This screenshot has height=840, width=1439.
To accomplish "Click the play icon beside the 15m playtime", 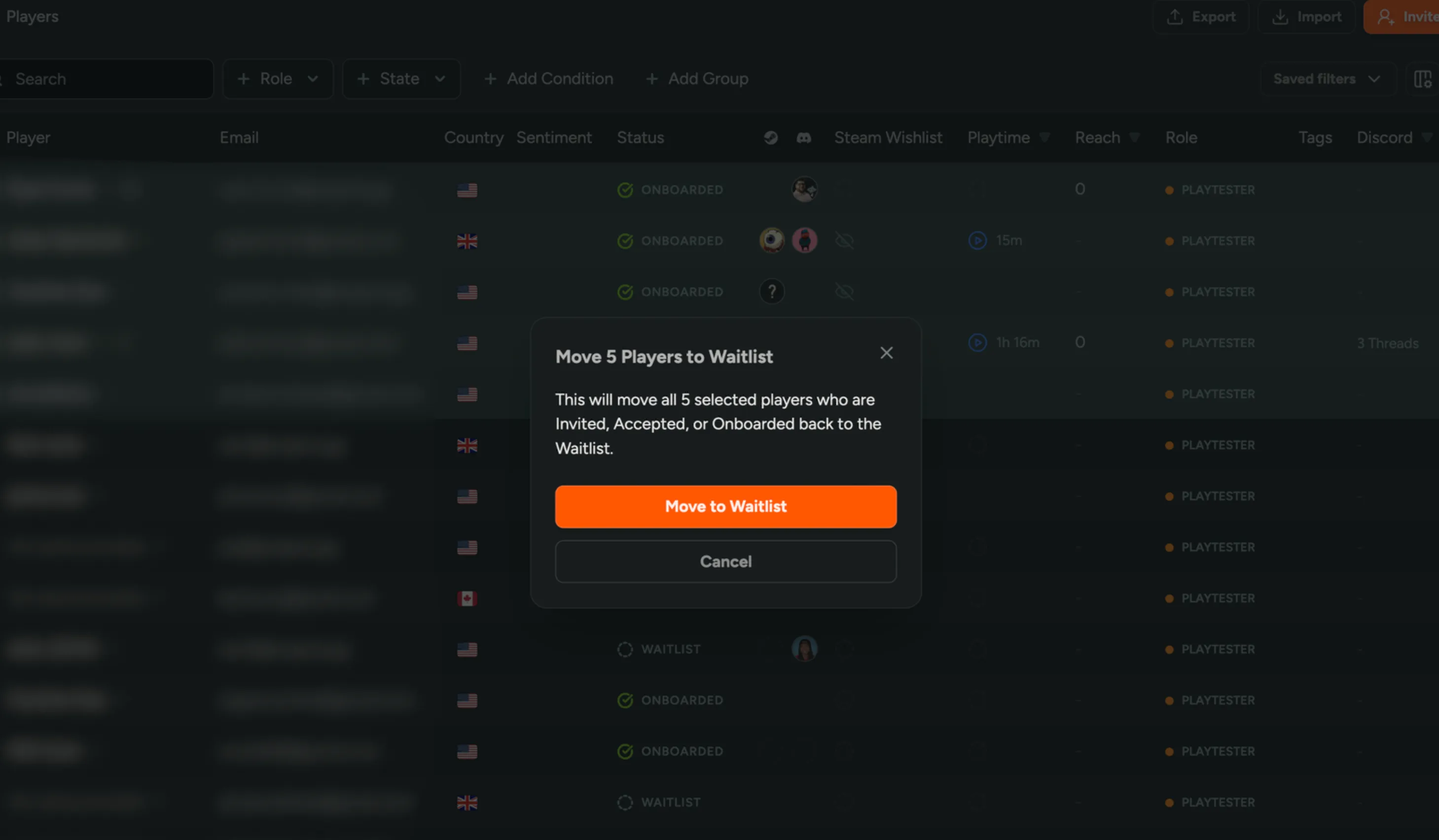I will coord(977,240).
